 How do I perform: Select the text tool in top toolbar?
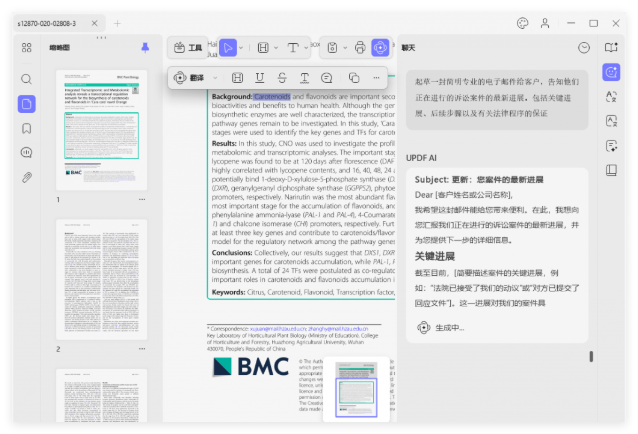click(293, 48)
